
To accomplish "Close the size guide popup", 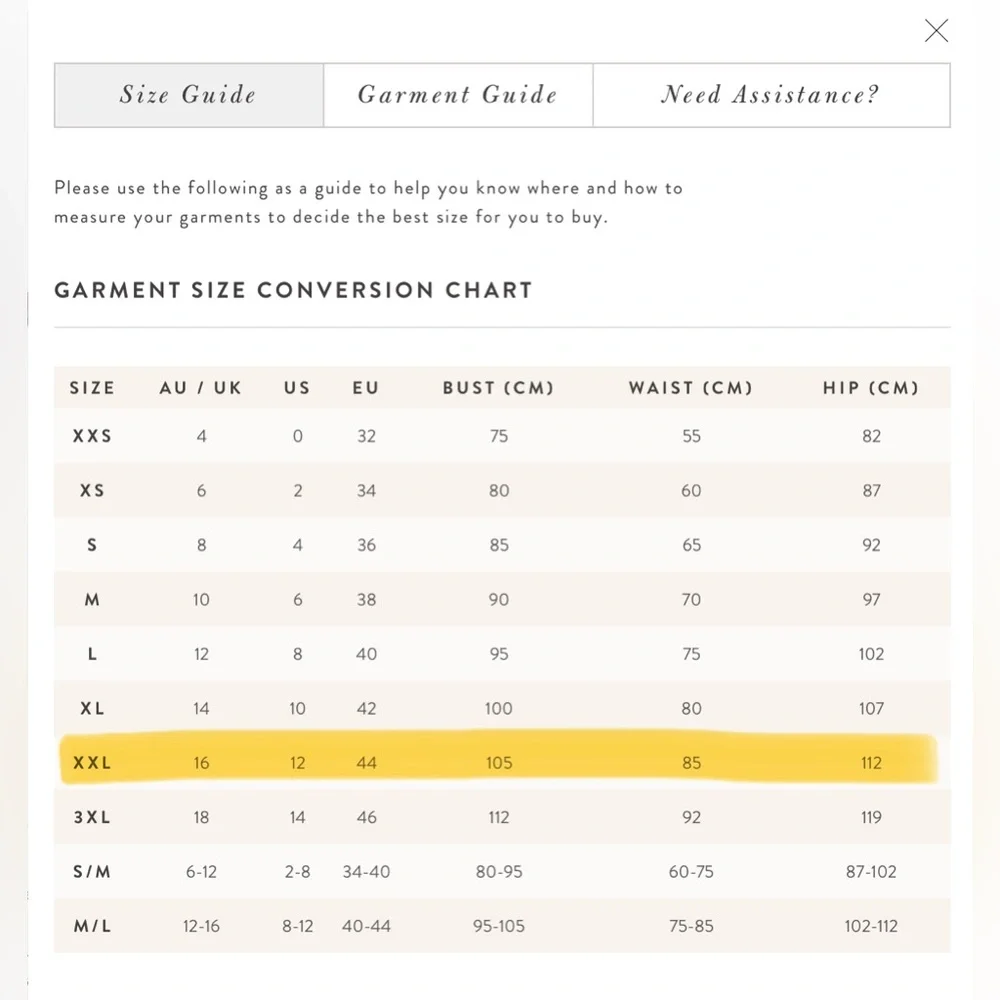I will coord(936,31).
